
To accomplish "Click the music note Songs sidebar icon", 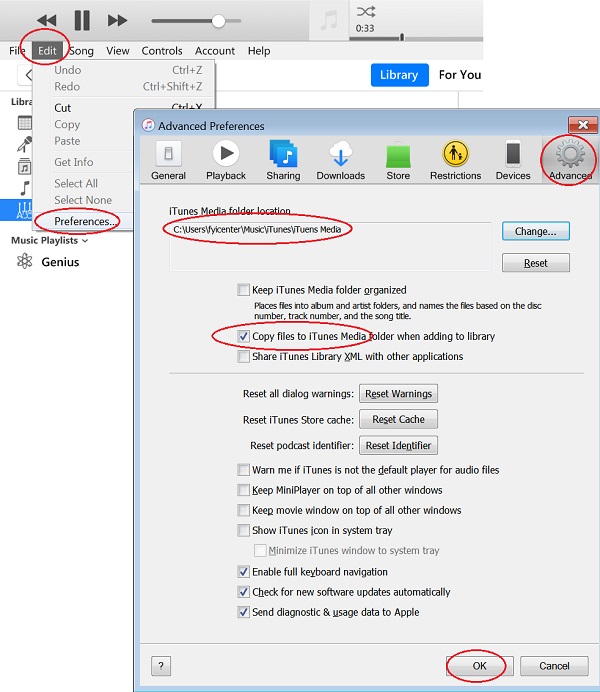I will (25, 188).
